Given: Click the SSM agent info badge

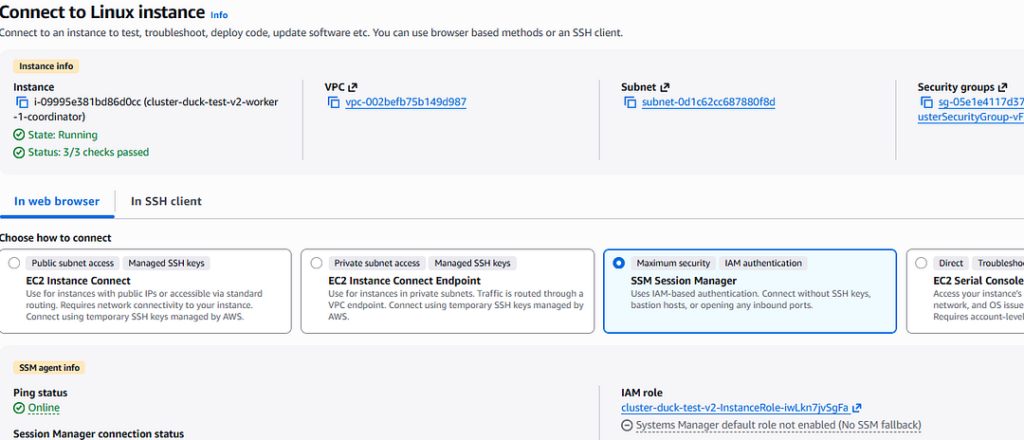Looking at the screenshot, I should pyautogui.click(x=49, y=368).
